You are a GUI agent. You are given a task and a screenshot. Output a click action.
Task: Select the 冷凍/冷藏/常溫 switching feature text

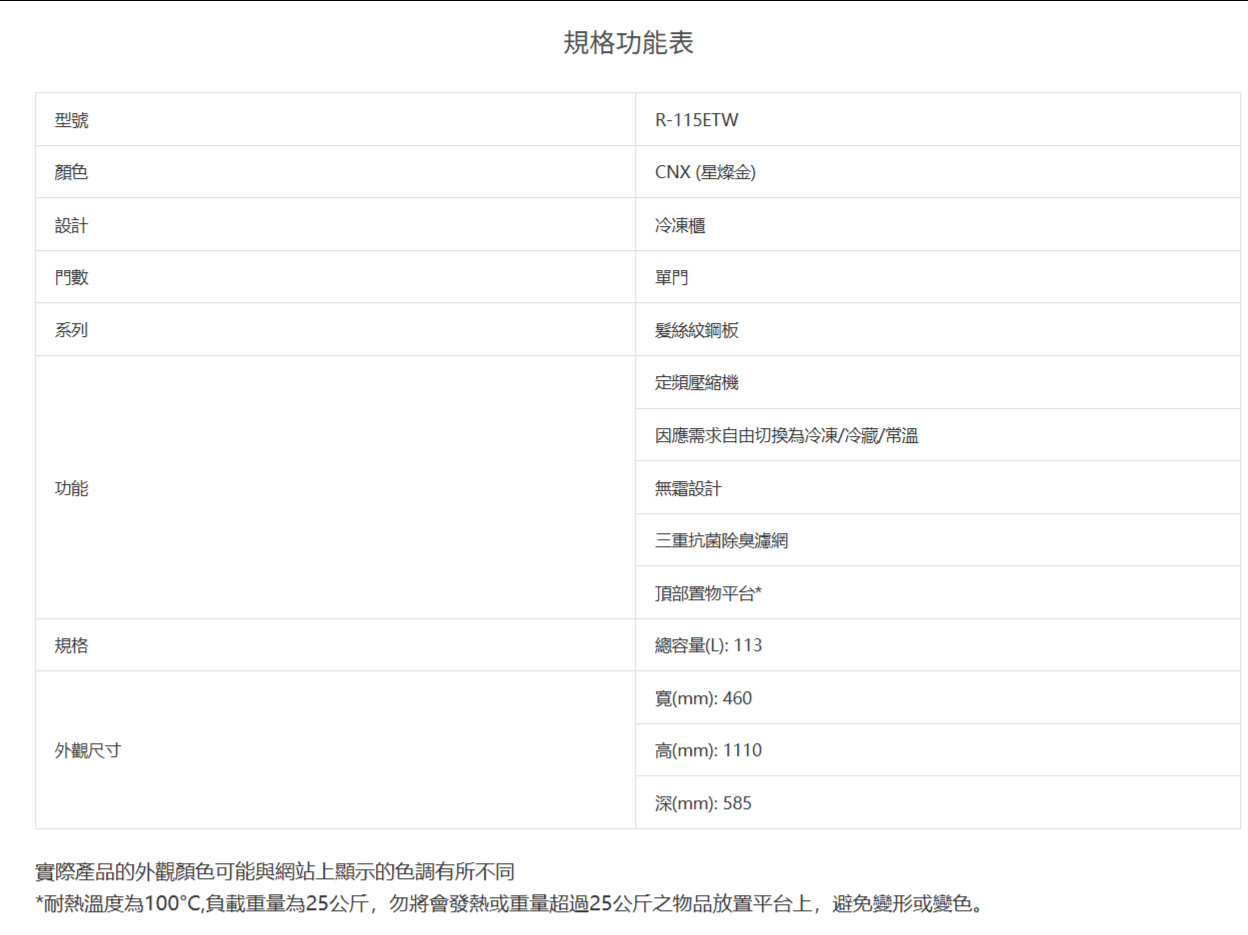pyautogui.click(x=786, y=435)
